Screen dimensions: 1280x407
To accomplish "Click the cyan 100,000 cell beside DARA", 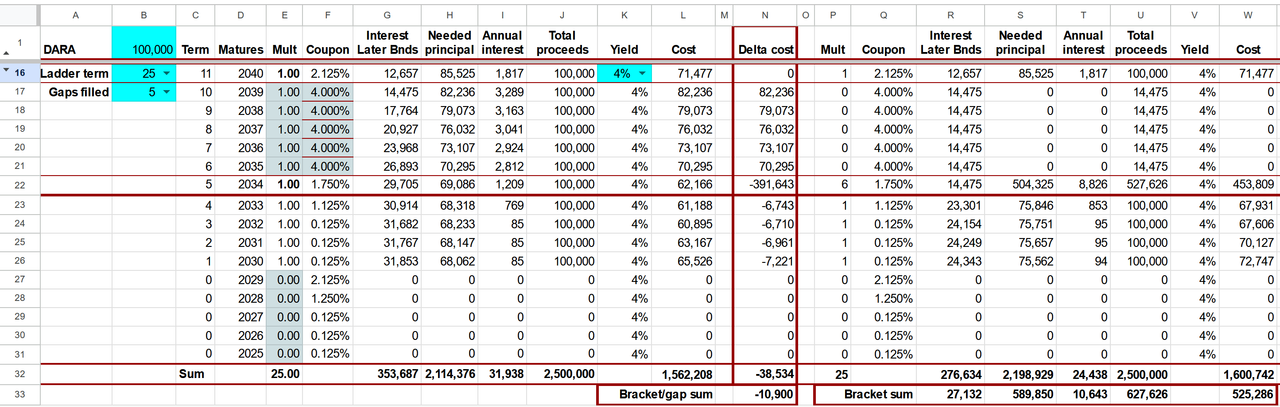I will pyautogui.click(x=144, y=43).
